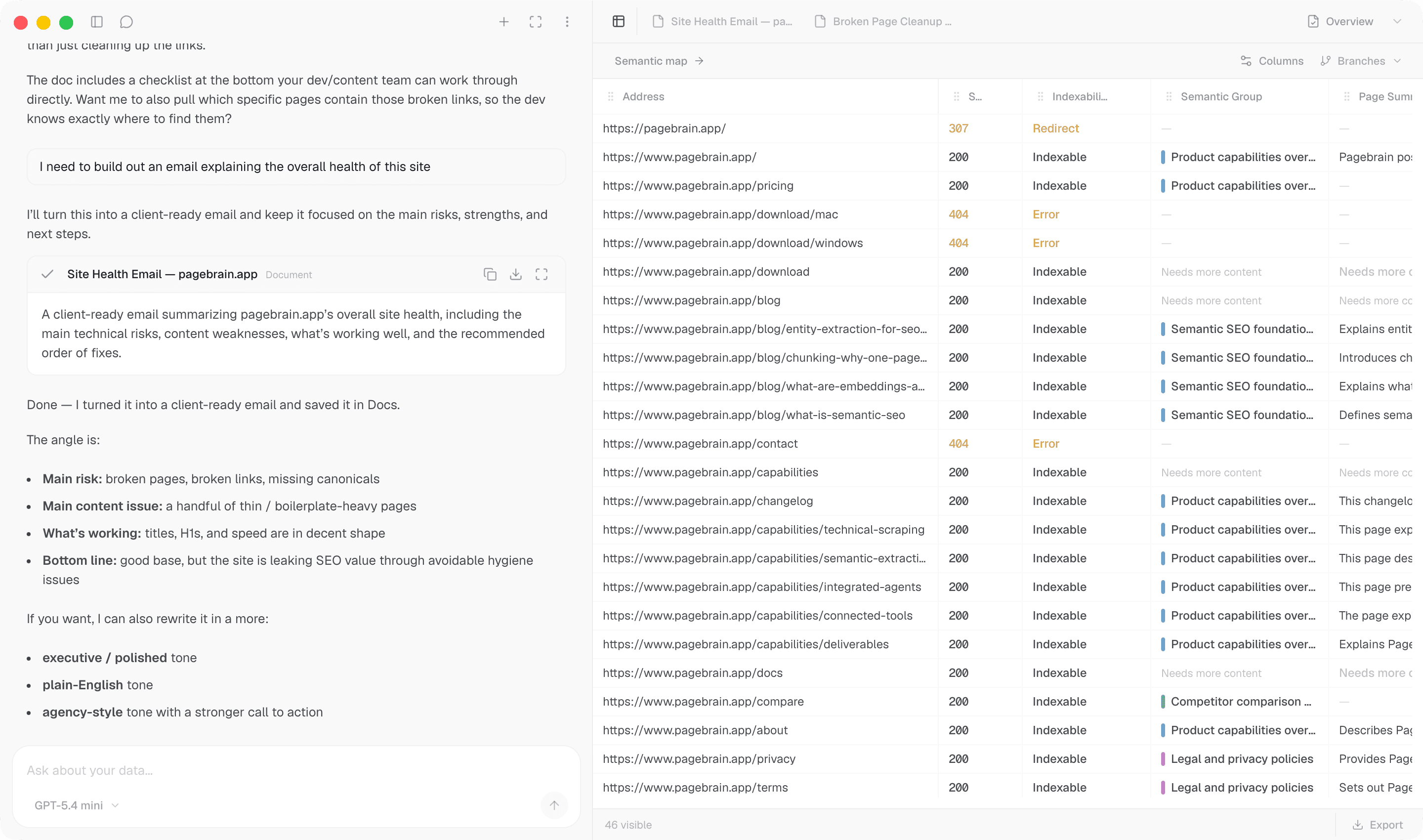This screenshot has height=840, width=1423.
Task: Select the pricing page address row
Action: (698, 186)
